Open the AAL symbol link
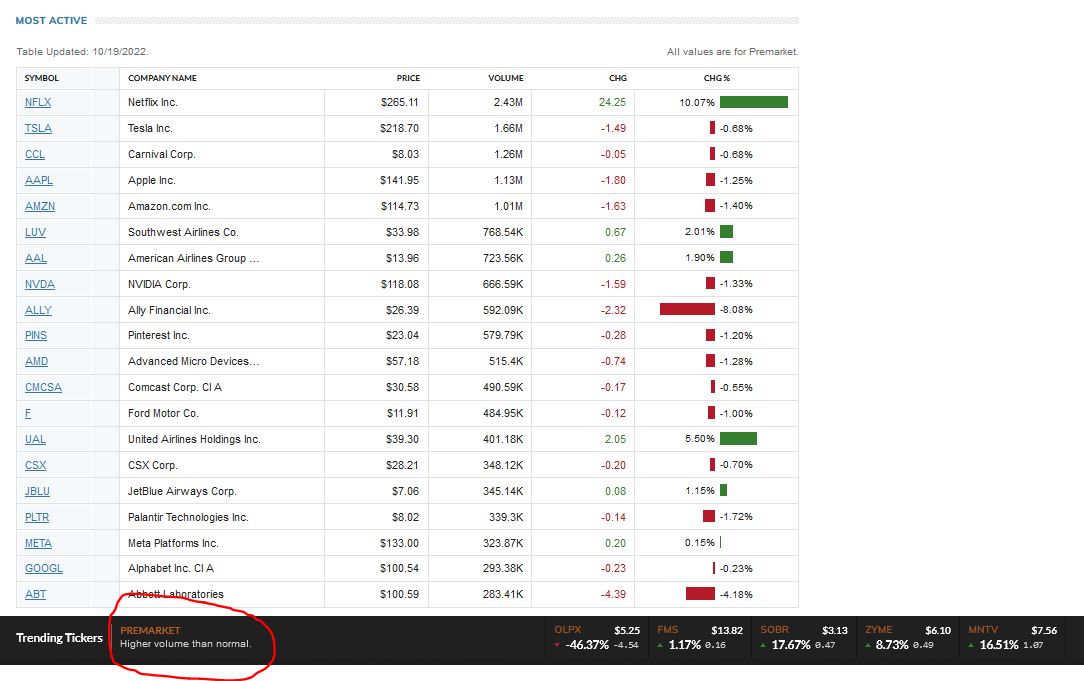 point(36,259)
